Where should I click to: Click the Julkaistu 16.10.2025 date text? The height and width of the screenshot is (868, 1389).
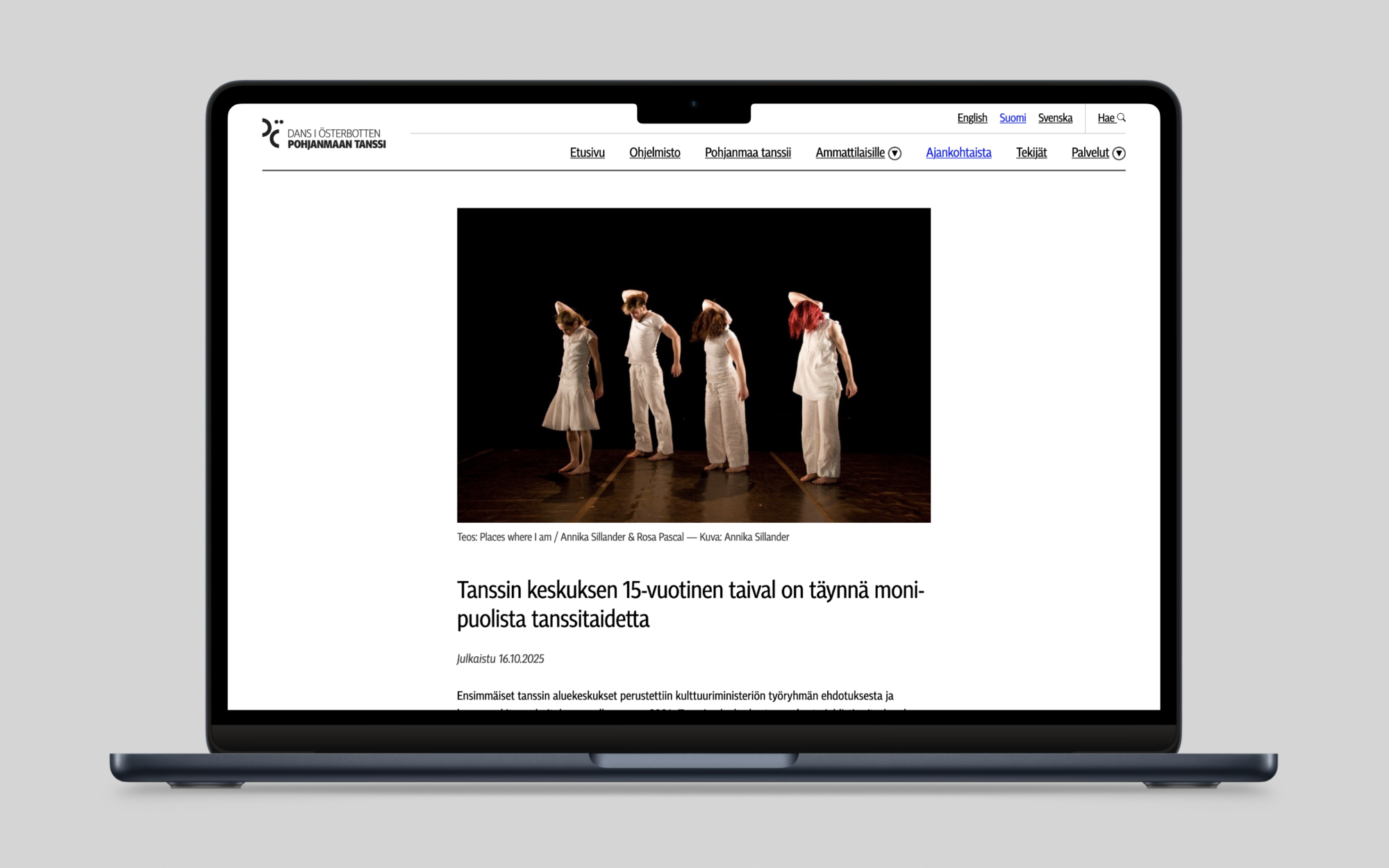[x=500, y=658]
